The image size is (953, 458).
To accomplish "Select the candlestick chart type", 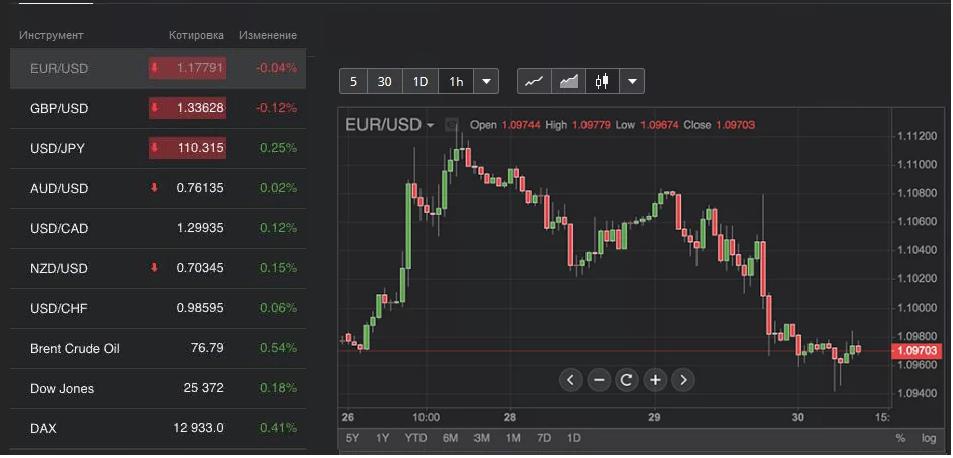I will click(601, 81).
